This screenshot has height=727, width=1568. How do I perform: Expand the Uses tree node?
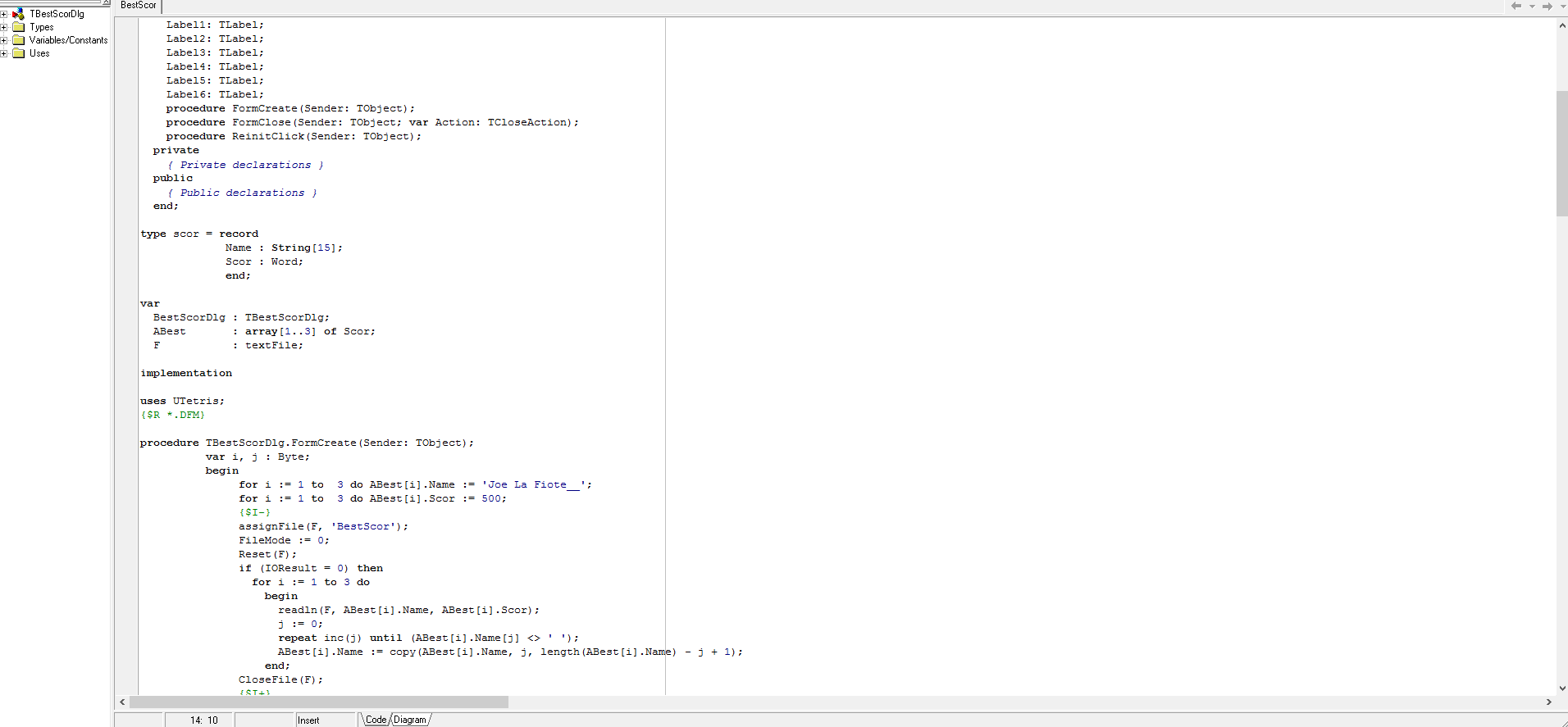4,53
